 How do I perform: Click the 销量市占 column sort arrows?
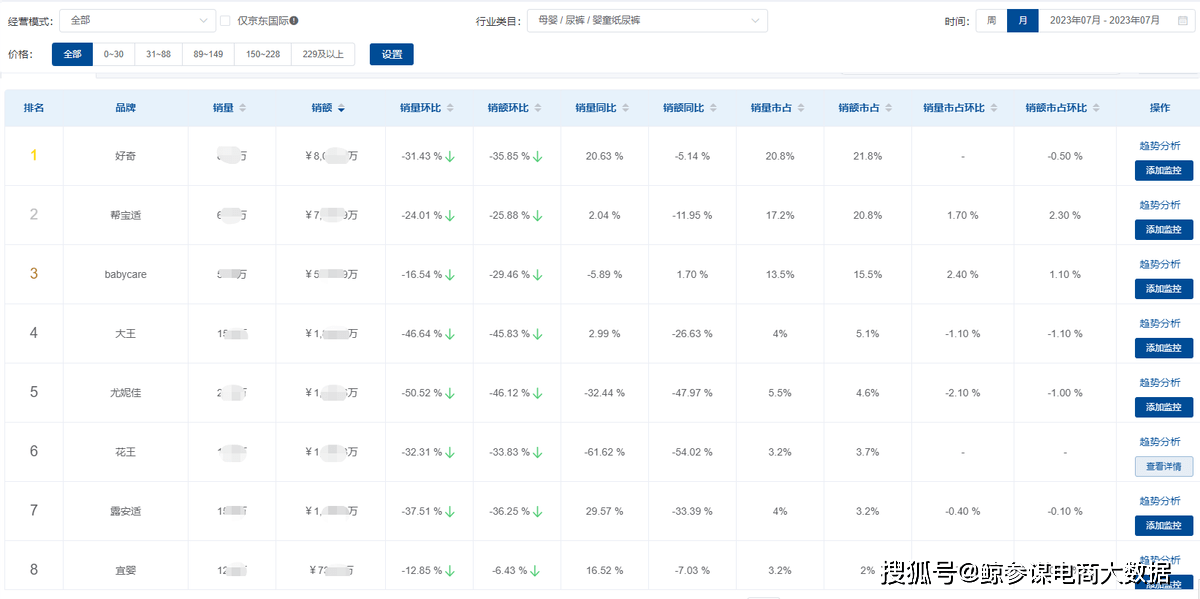click(803, 108)
